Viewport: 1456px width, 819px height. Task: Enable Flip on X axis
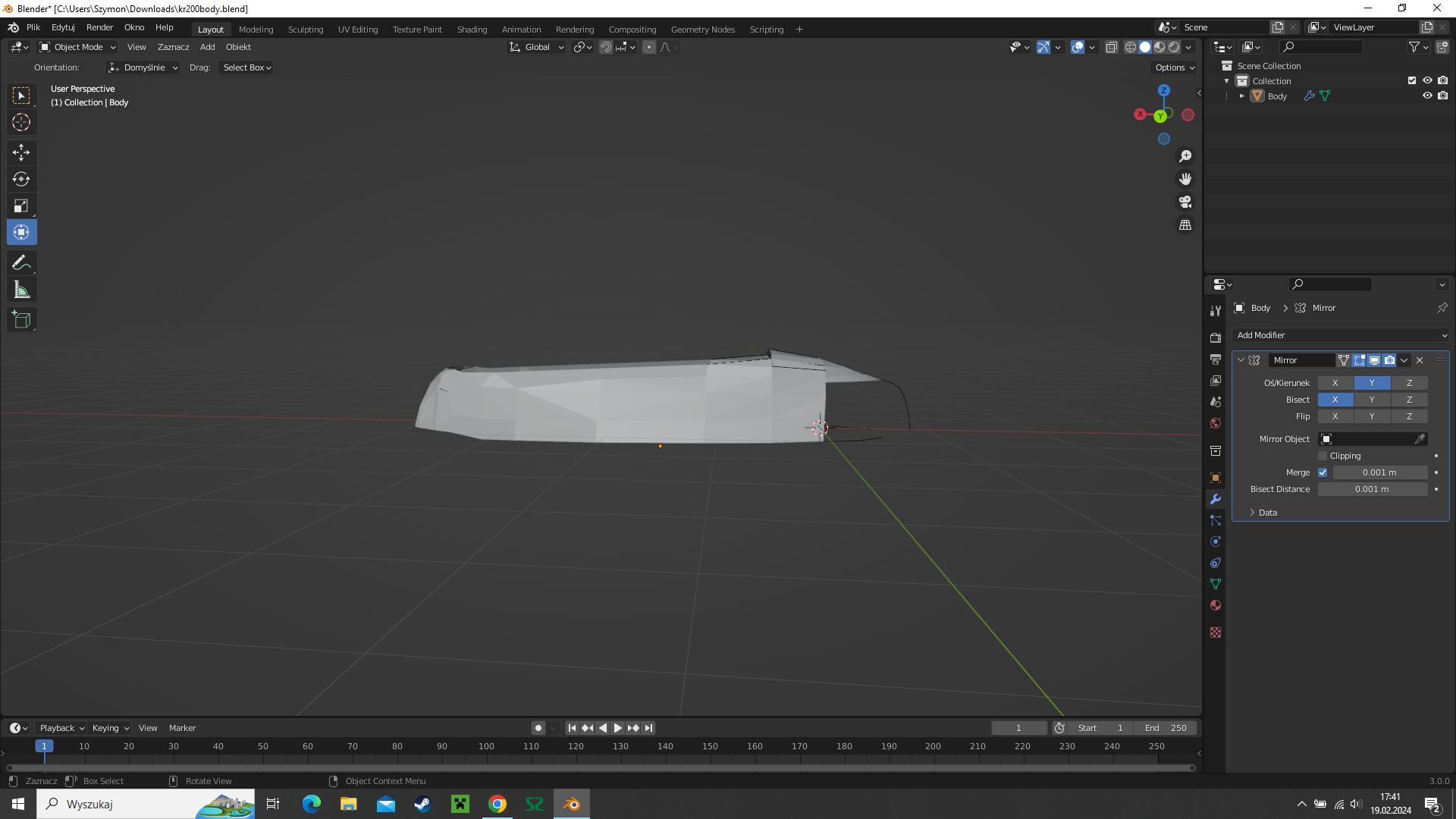[1335, 416]
